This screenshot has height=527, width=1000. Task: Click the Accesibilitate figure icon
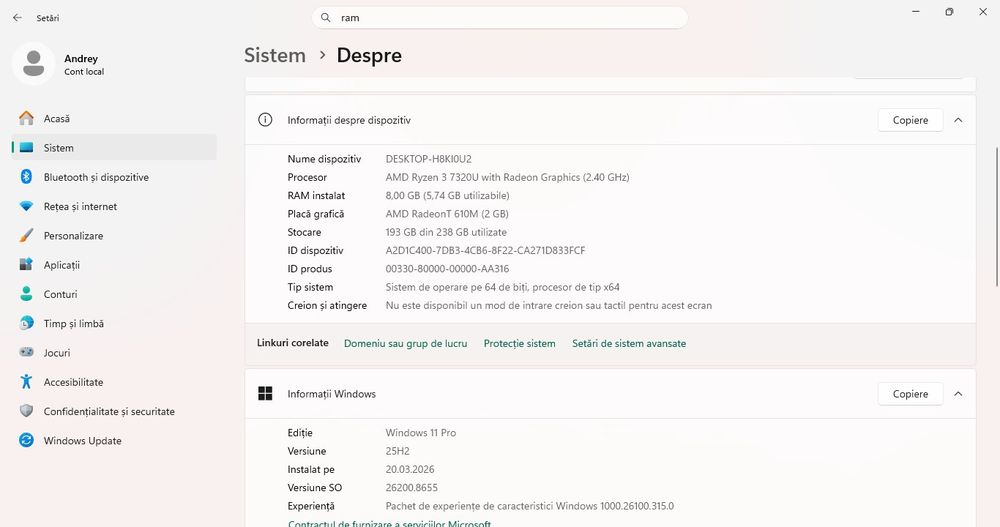point(26,382)
